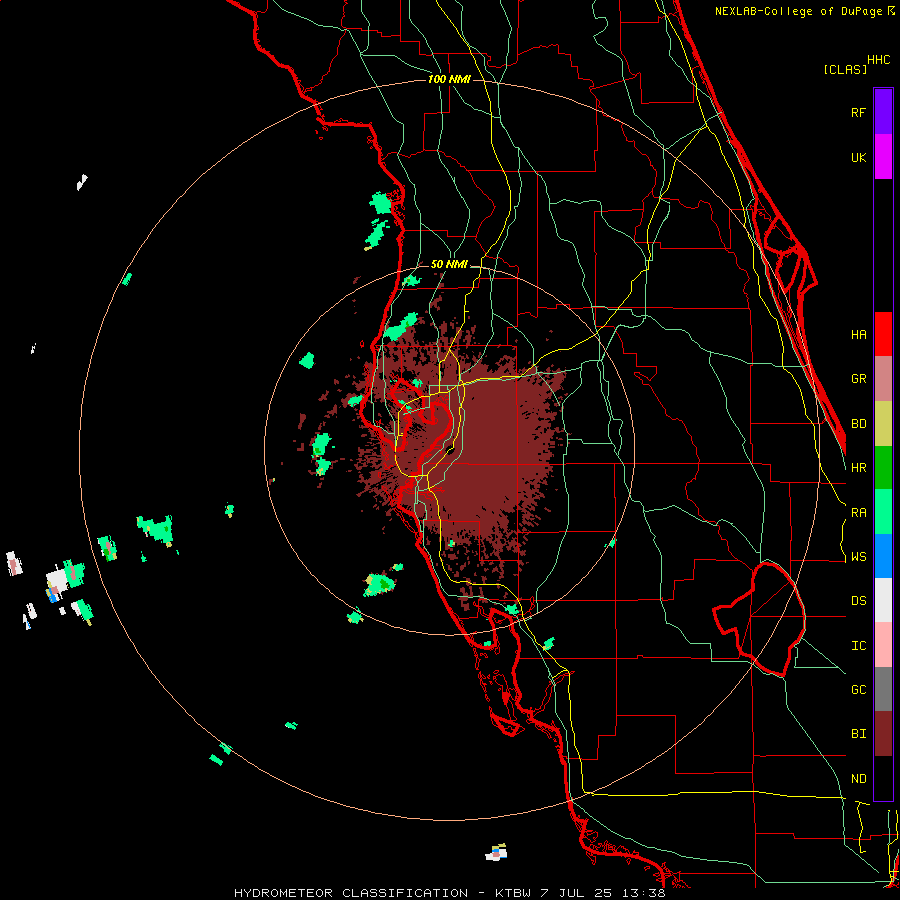
Task: Select the gray GC legend swatch
Action: [x=883, y=689]
